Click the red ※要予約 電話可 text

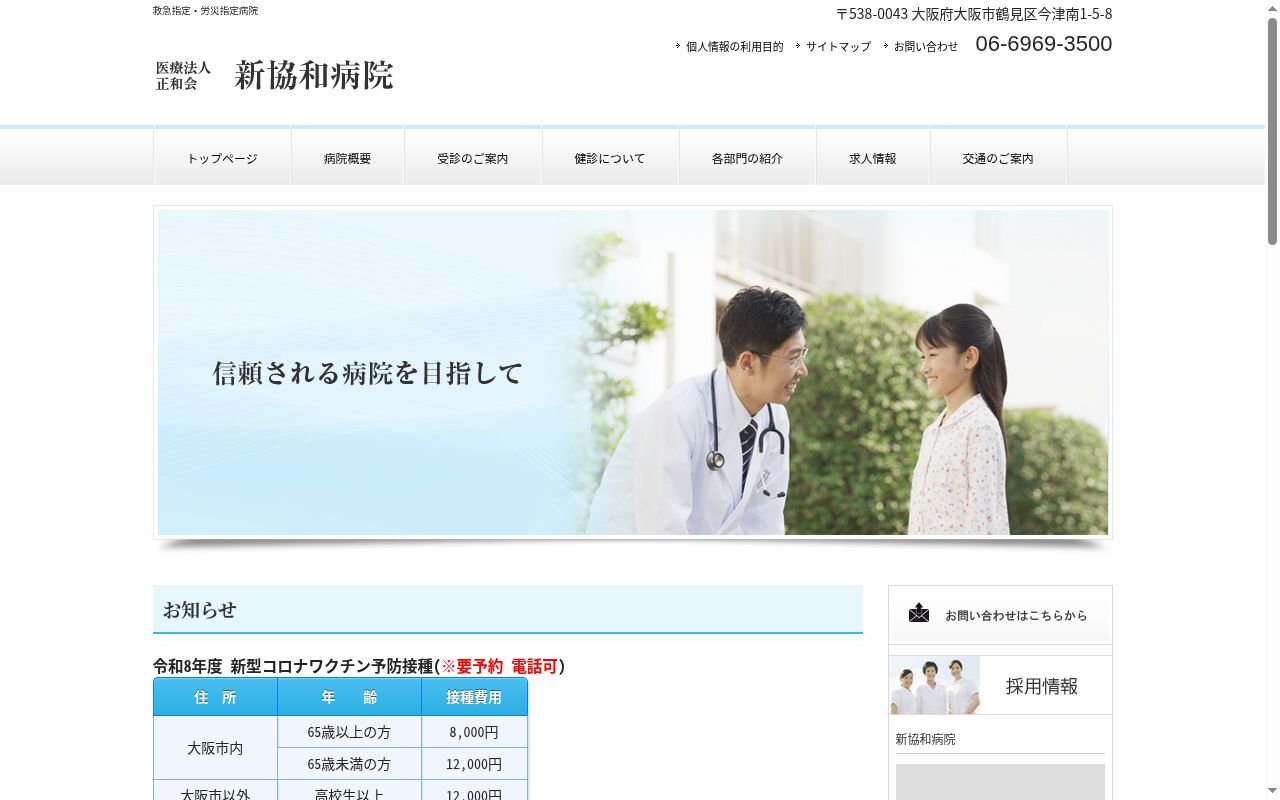click(500, 666)
